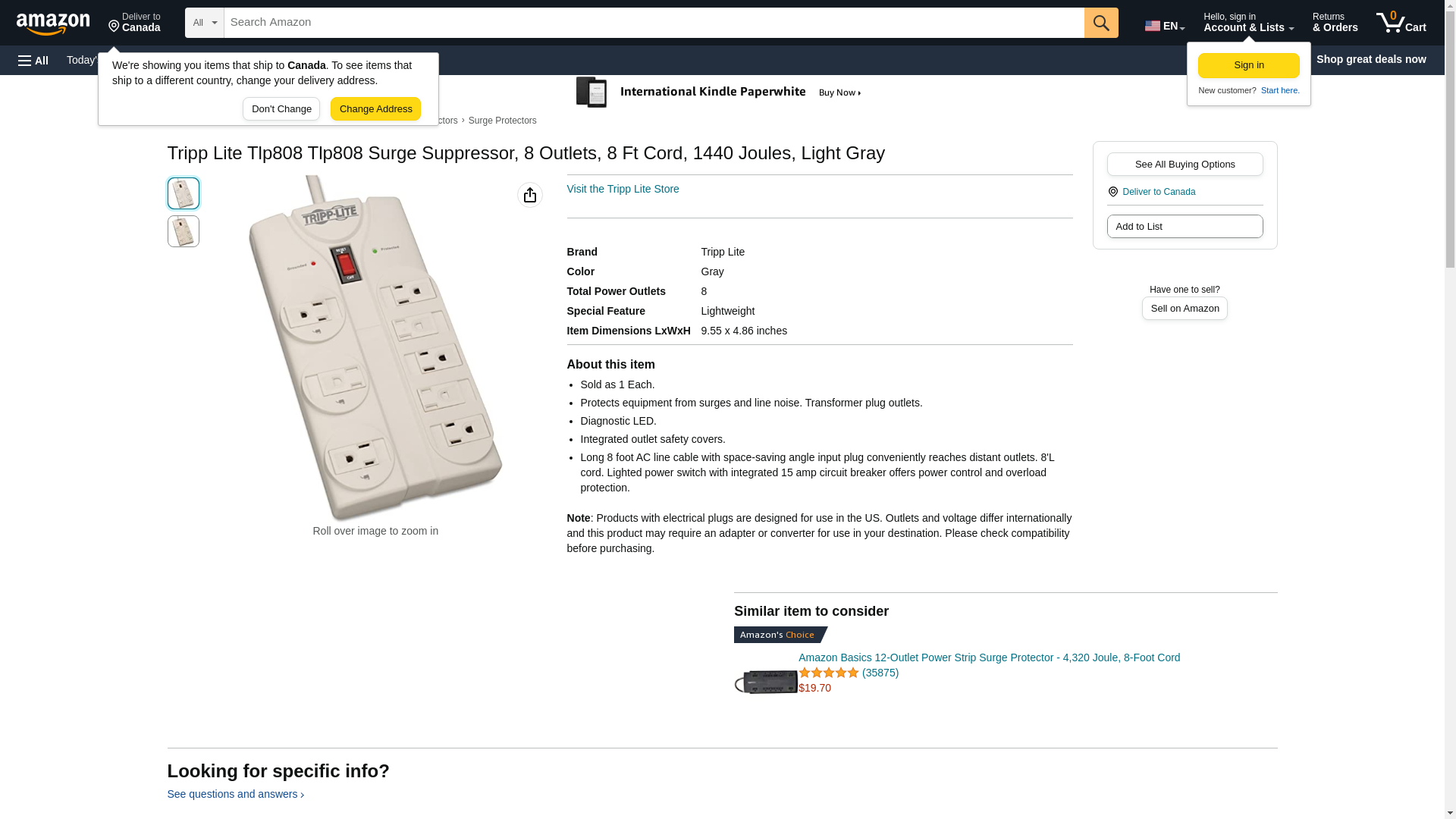Click the yellow Sign in button
The height and width of the screenshot is (819, 1456).
(x=1248, y=65)
